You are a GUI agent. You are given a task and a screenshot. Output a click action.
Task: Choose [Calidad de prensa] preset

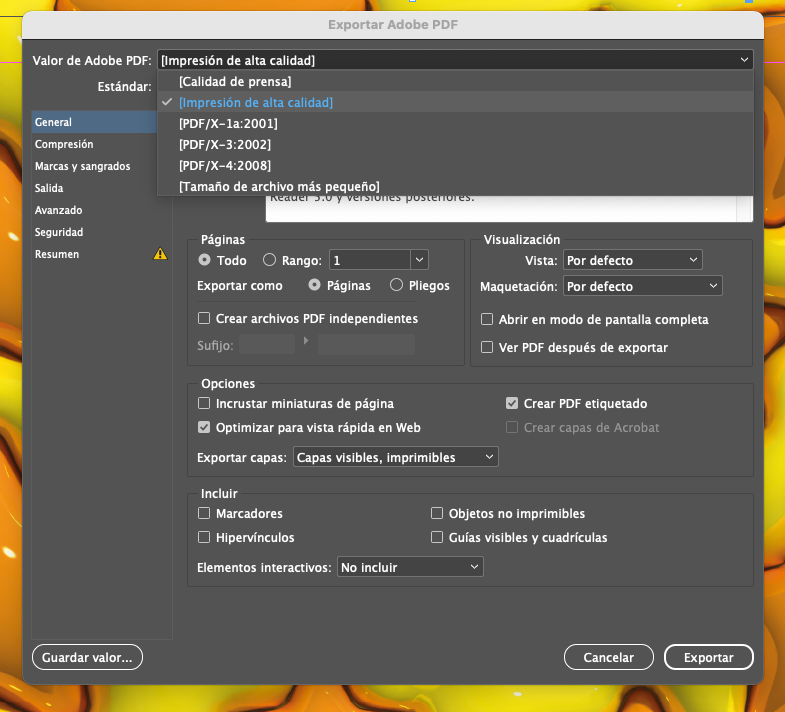coord(455,82)
